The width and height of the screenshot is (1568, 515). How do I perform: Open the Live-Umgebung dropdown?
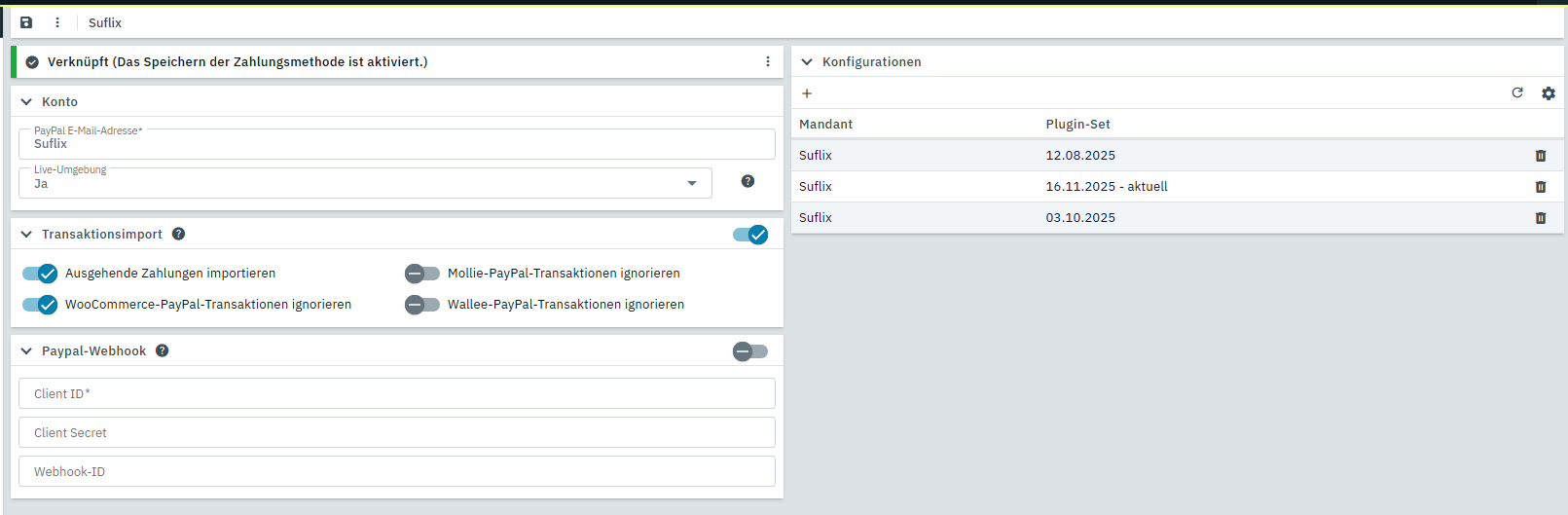coord(692,183)
